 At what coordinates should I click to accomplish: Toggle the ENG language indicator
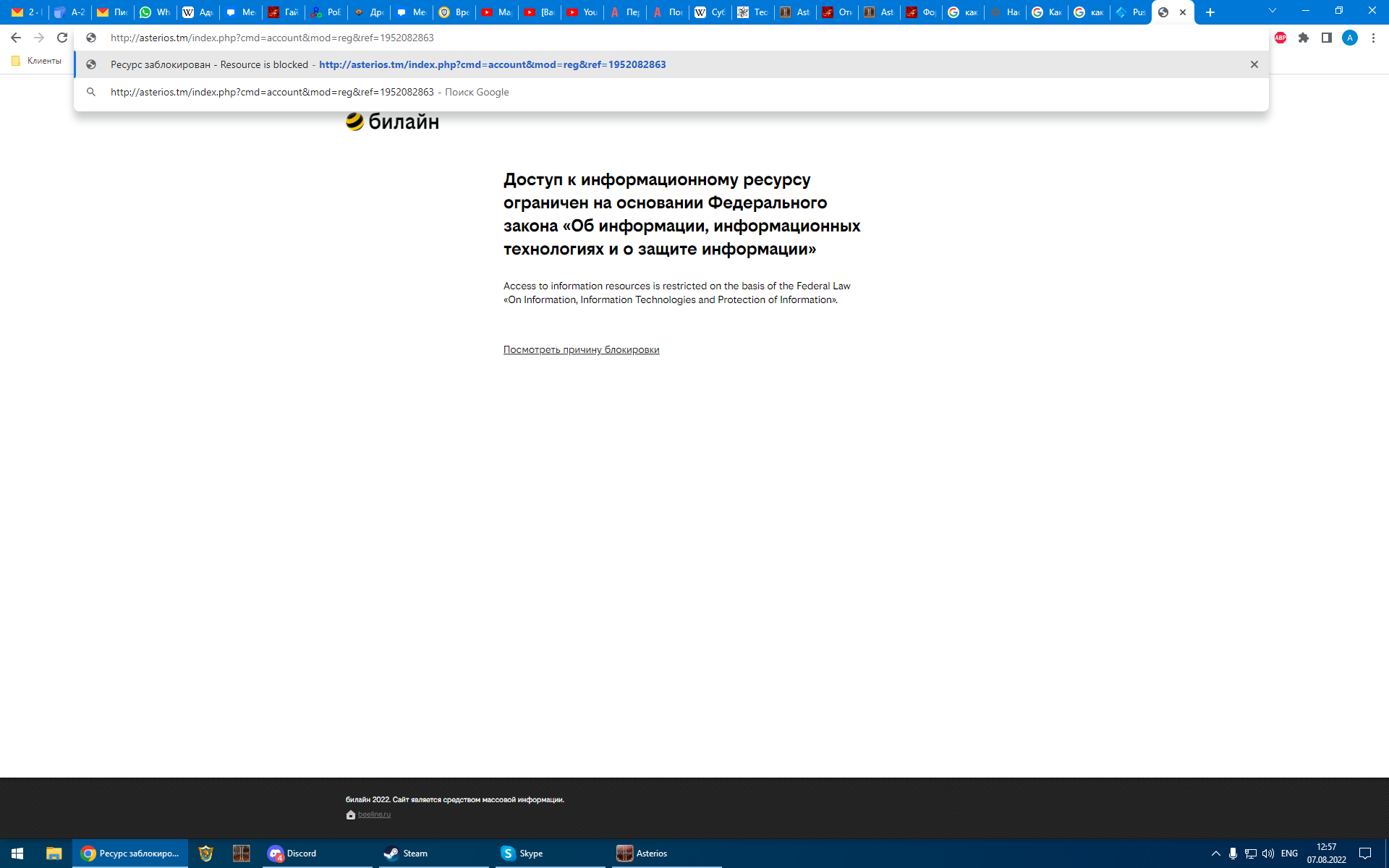pyautogui.click(x=1289, y=854)
